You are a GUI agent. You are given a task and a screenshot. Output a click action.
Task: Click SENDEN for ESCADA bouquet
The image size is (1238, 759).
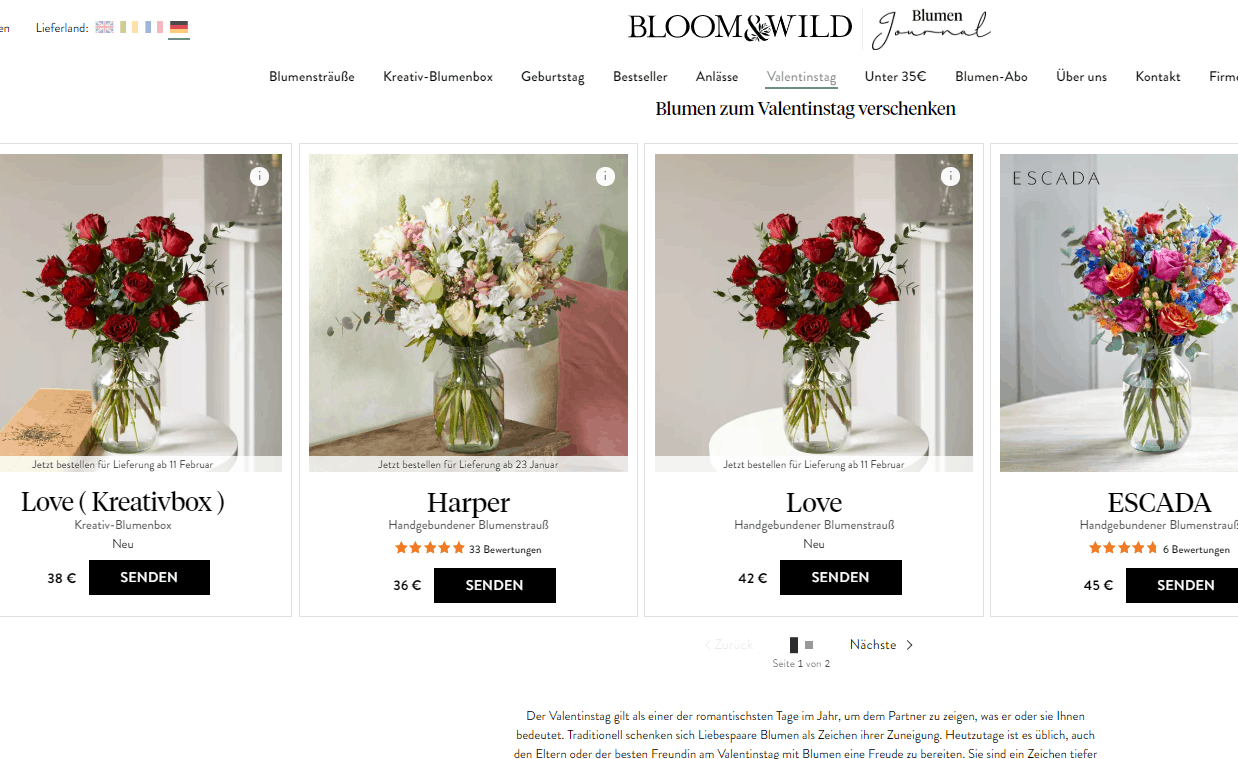point(1182,585)
